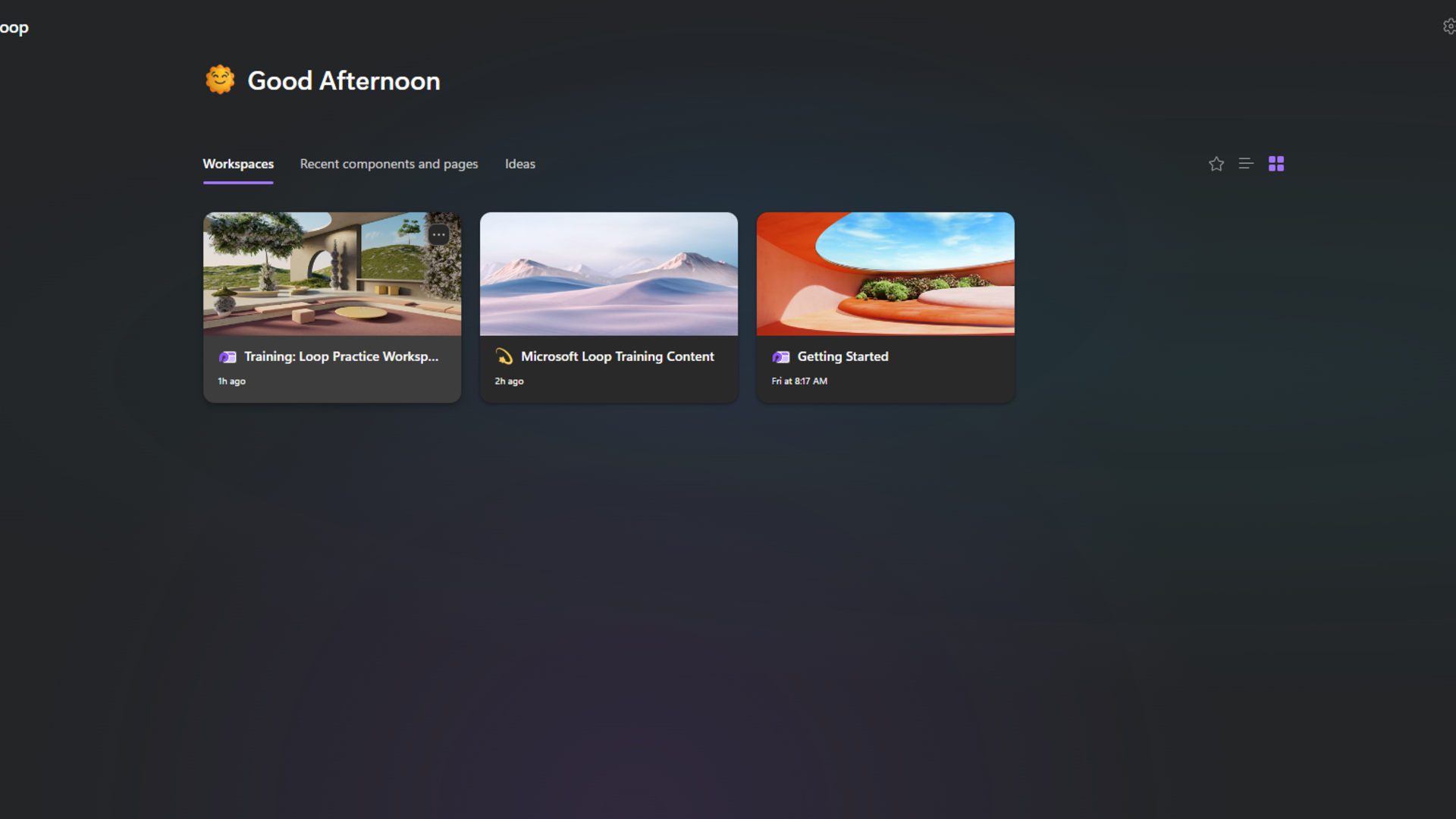This screenshot has height=819, width=1456.
Task: Open the Ideas tab
Action: click(520, 164)
